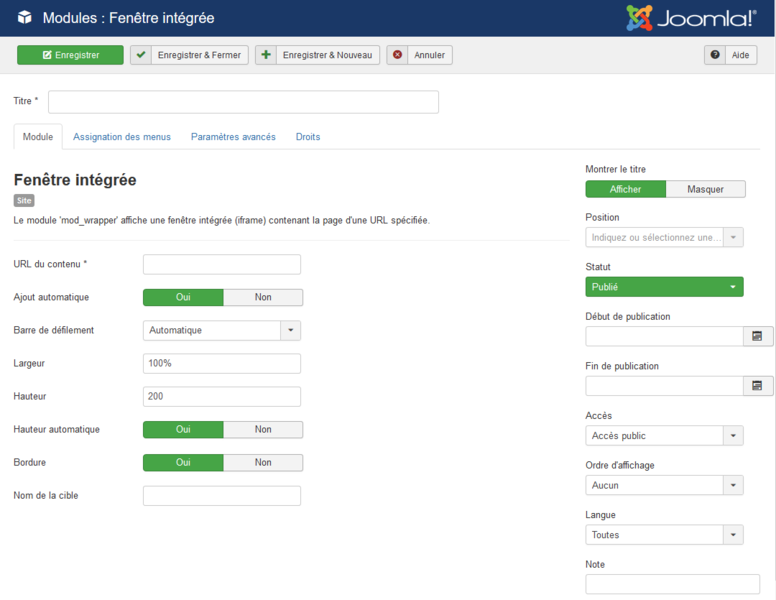Image resolution: width=776 pixels, height=600 pixels.
Task: Open Statut Publié dropdown
Action: point(664,287)
